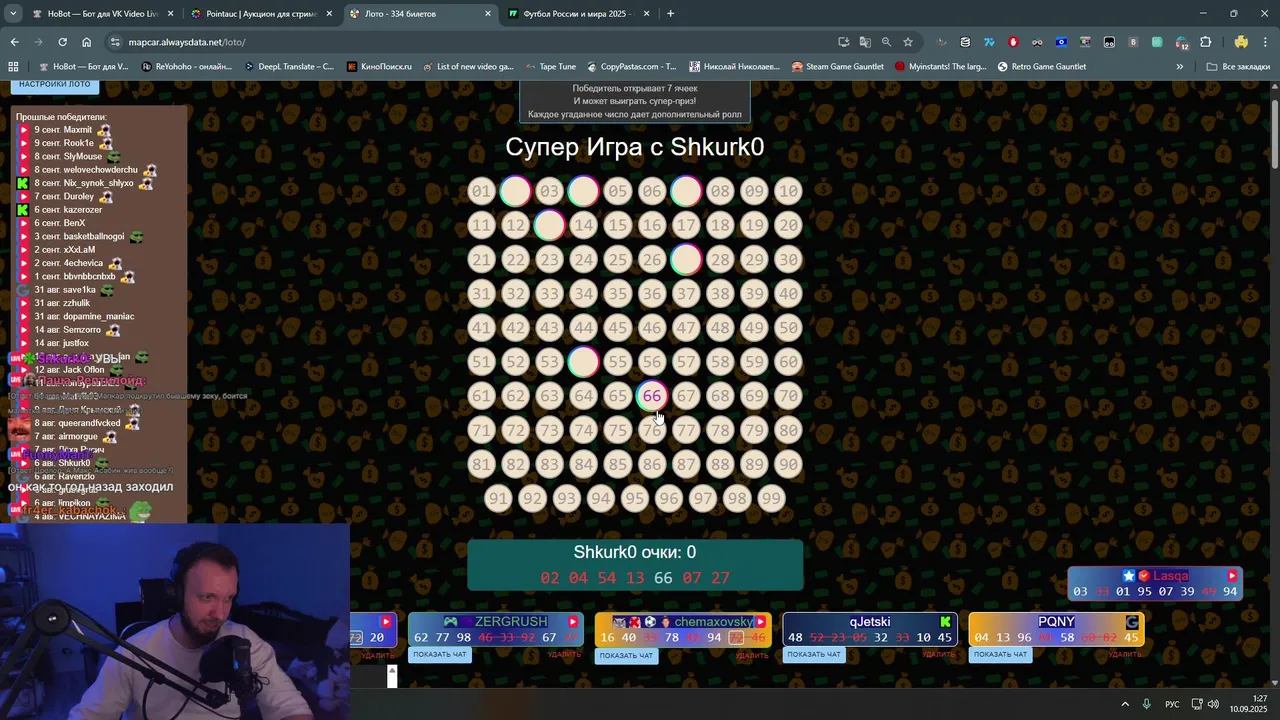The height and width of the screenshot is (720, 1280).
Task: Choose lotto cell 10
Action: click(x=789, y=191)
